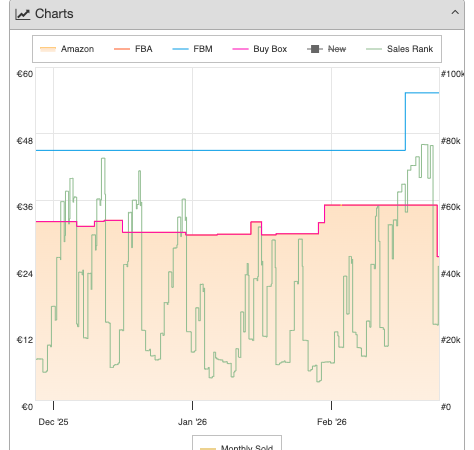Toggle the Buy Box series in the legend

pyautogui.click(x=260, y=49)
